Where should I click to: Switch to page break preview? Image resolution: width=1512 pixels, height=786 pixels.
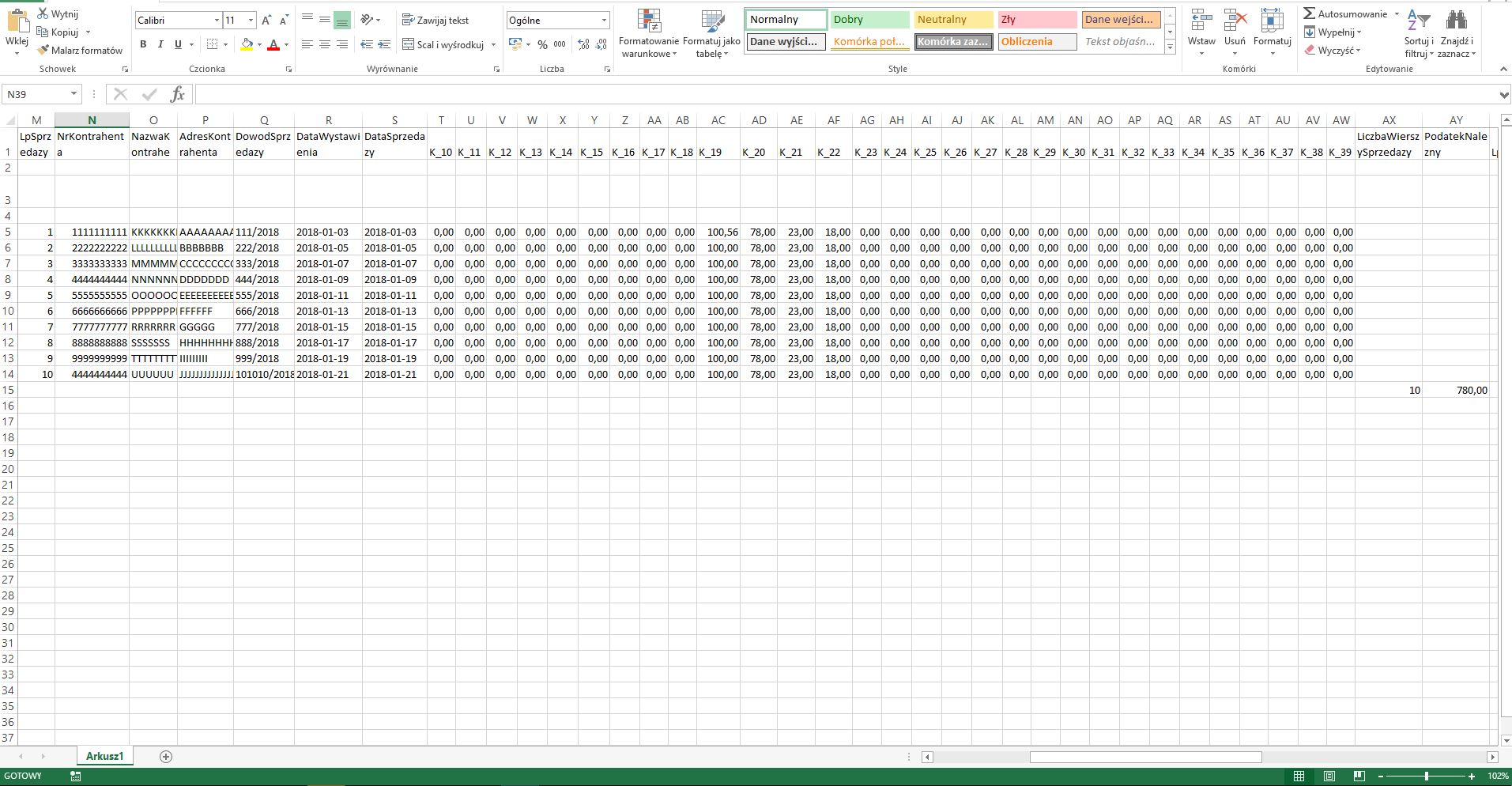1359,777
